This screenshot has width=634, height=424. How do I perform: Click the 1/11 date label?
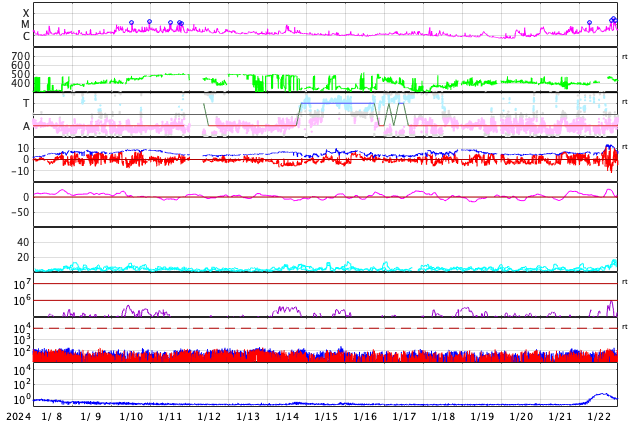pos(170,417)
